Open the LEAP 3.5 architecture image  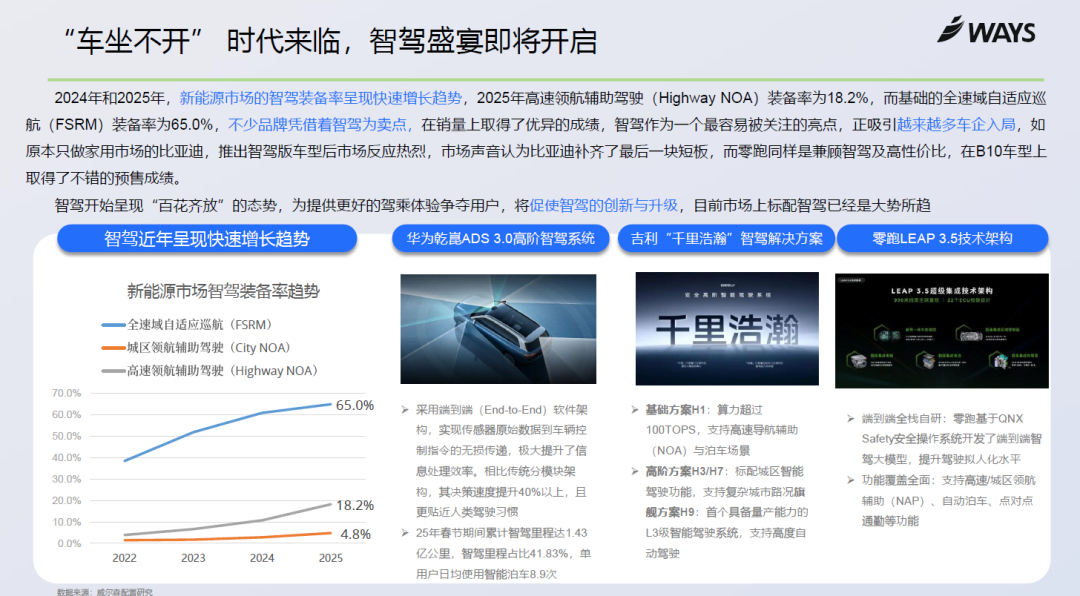[x=942, y=331]
